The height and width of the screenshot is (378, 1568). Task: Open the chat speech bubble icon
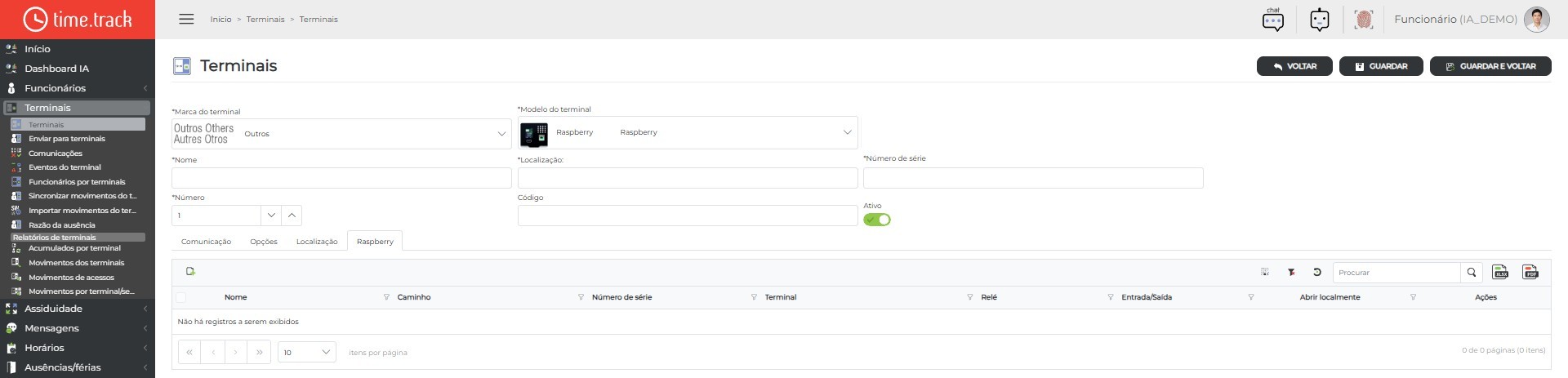coord(1273,20)
